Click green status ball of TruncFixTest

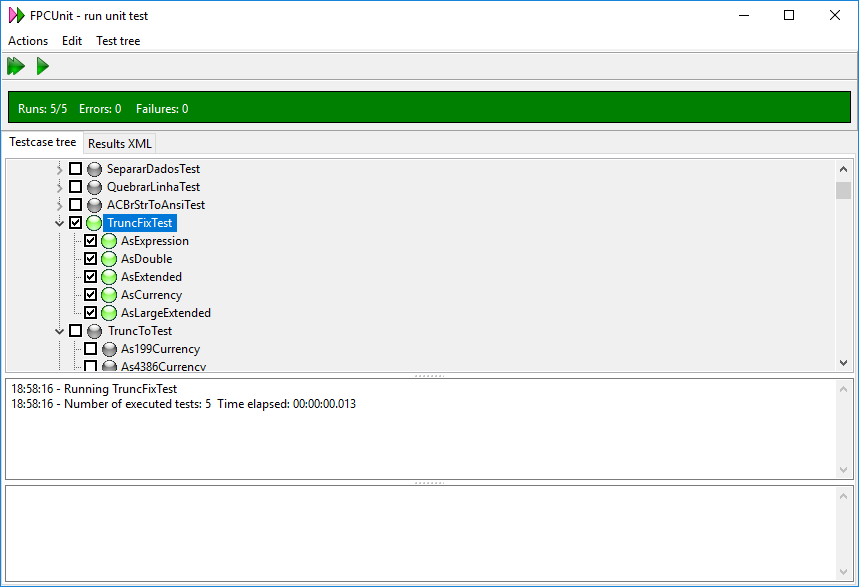pos(94,223)
